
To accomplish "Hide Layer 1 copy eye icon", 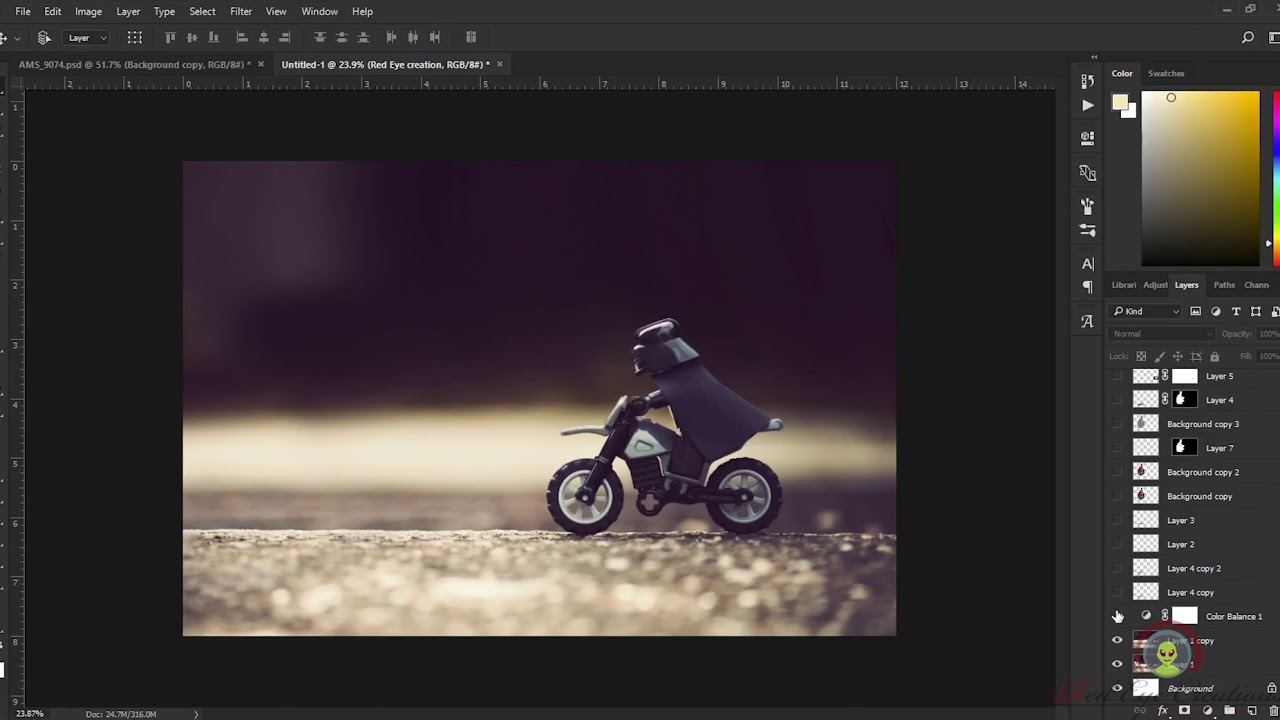I will (x=1118, y=640).
